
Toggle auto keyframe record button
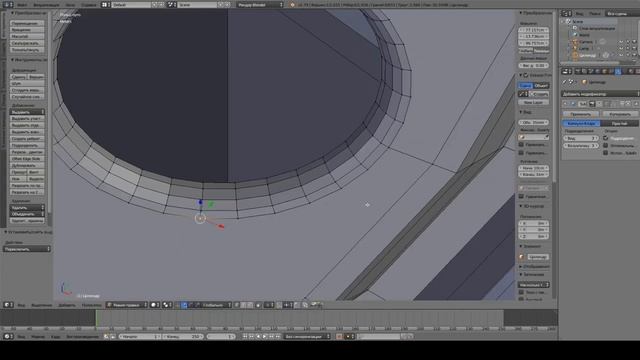coord(339,336)
